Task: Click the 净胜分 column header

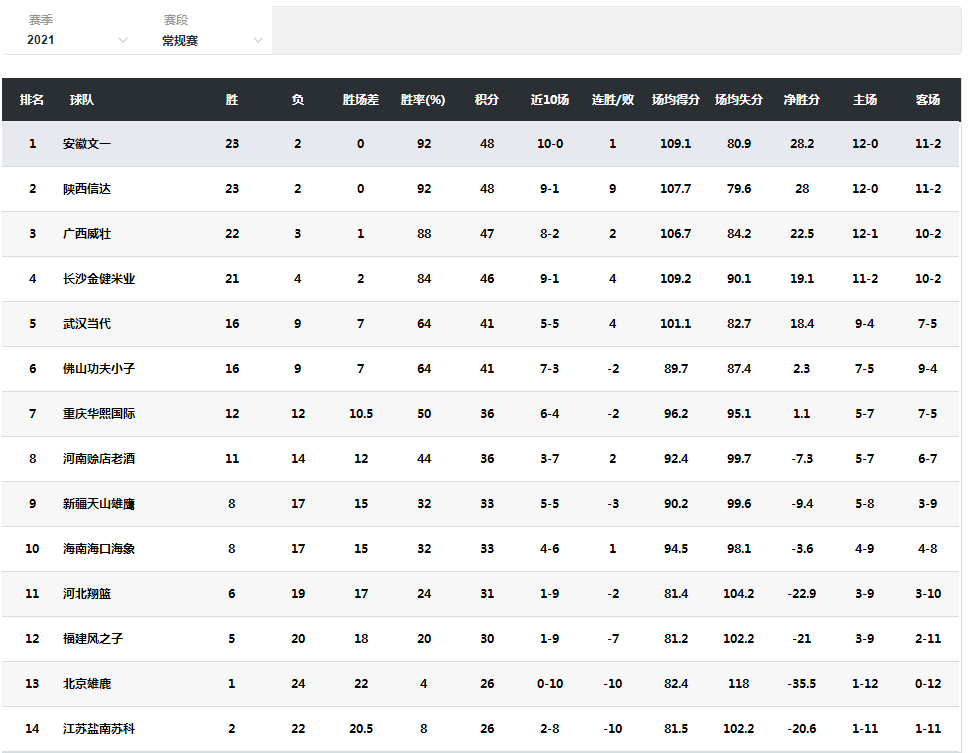Action: tap(801, 99)
